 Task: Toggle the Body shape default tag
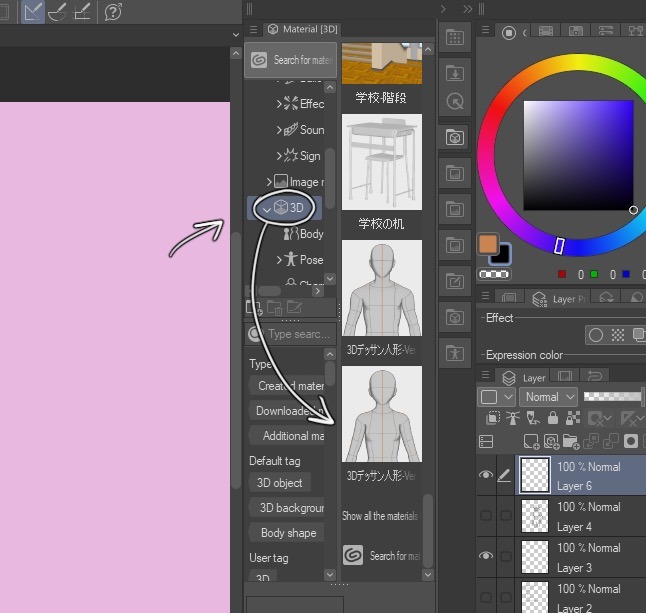(287, 533)
